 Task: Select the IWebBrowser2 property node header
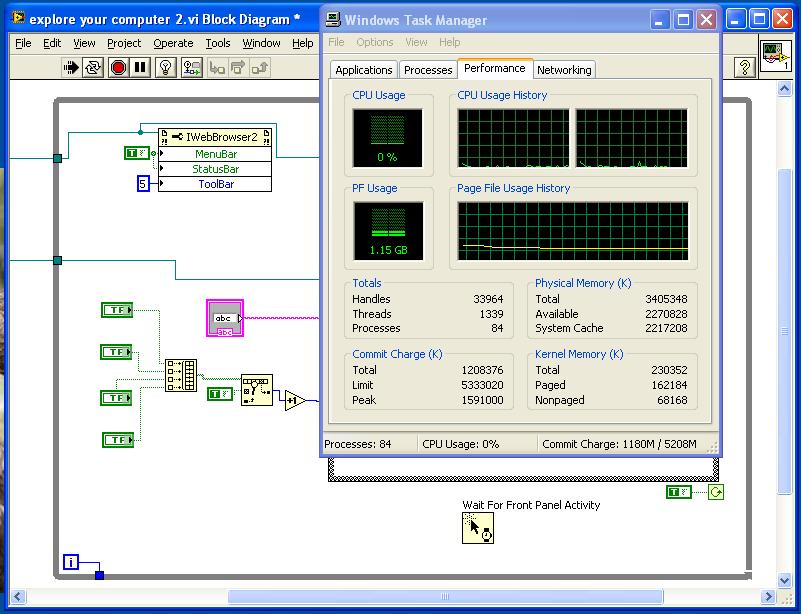(x=215, y=137)
